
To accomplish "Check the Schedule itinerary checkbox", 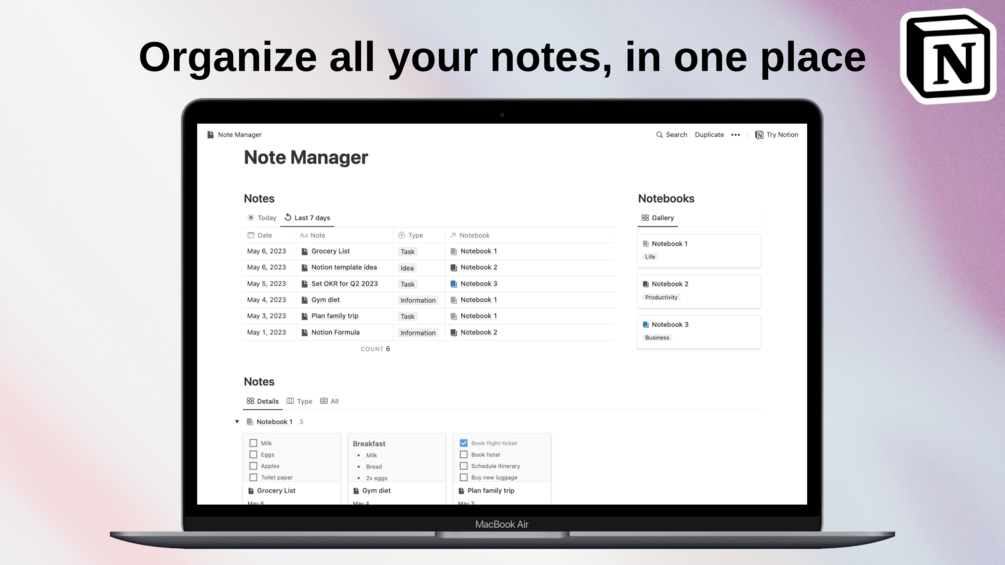I will tap(463, 466).
